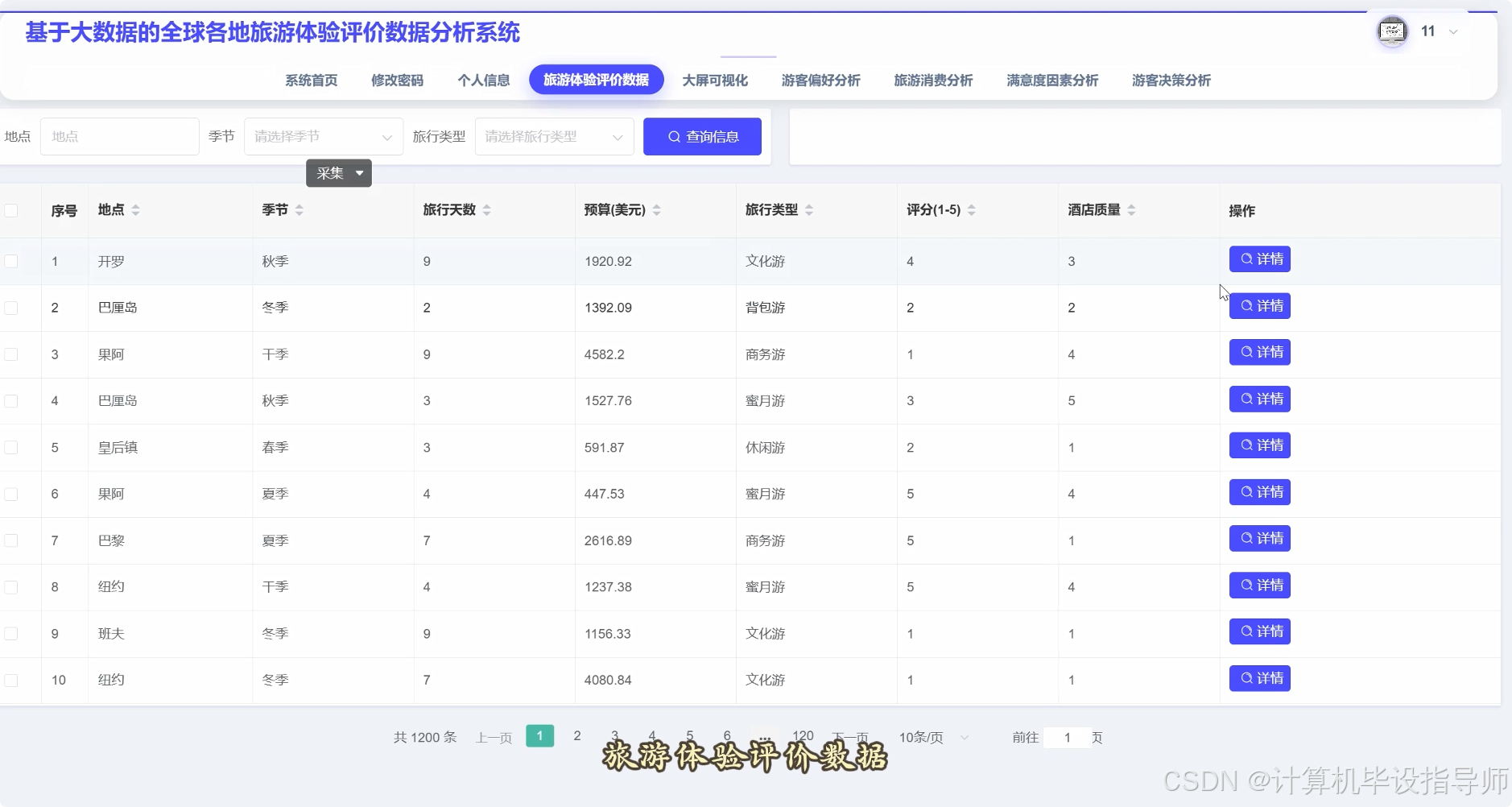This screenshot has height=807, width=1512.
Task: Click the 背包游 travel type cell
Action: click(x=765, y=308)
